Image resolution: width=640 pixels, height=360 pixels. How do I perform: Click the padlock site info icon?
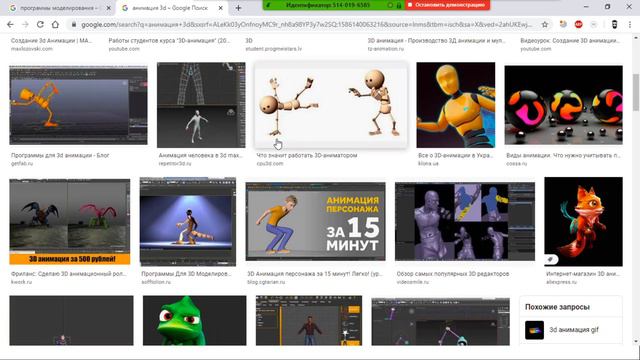[73, 24]
